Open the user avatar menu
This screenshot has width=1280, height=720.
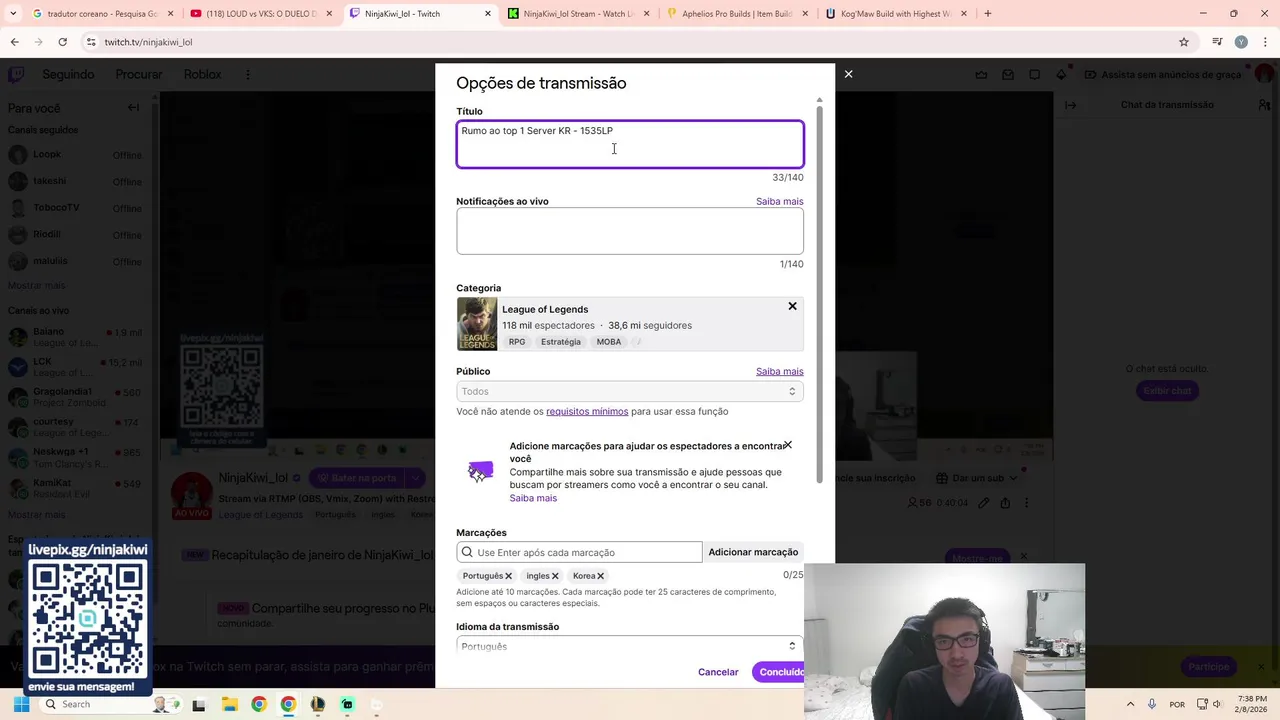[x=1265, y=74]
